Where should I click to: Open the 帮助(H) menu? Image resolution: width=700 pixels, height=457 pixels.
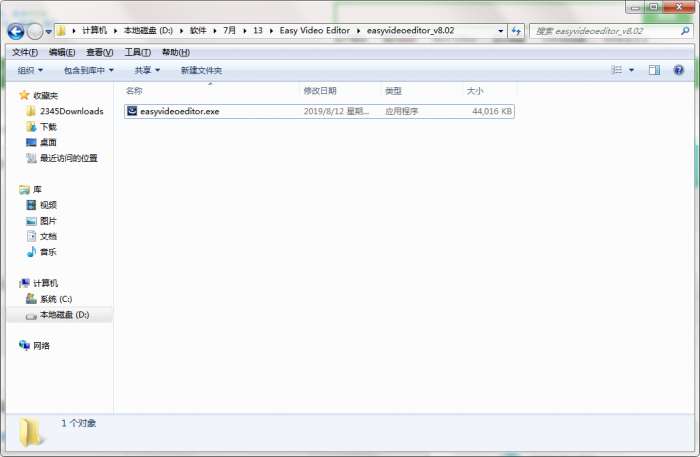coord(175,52)
